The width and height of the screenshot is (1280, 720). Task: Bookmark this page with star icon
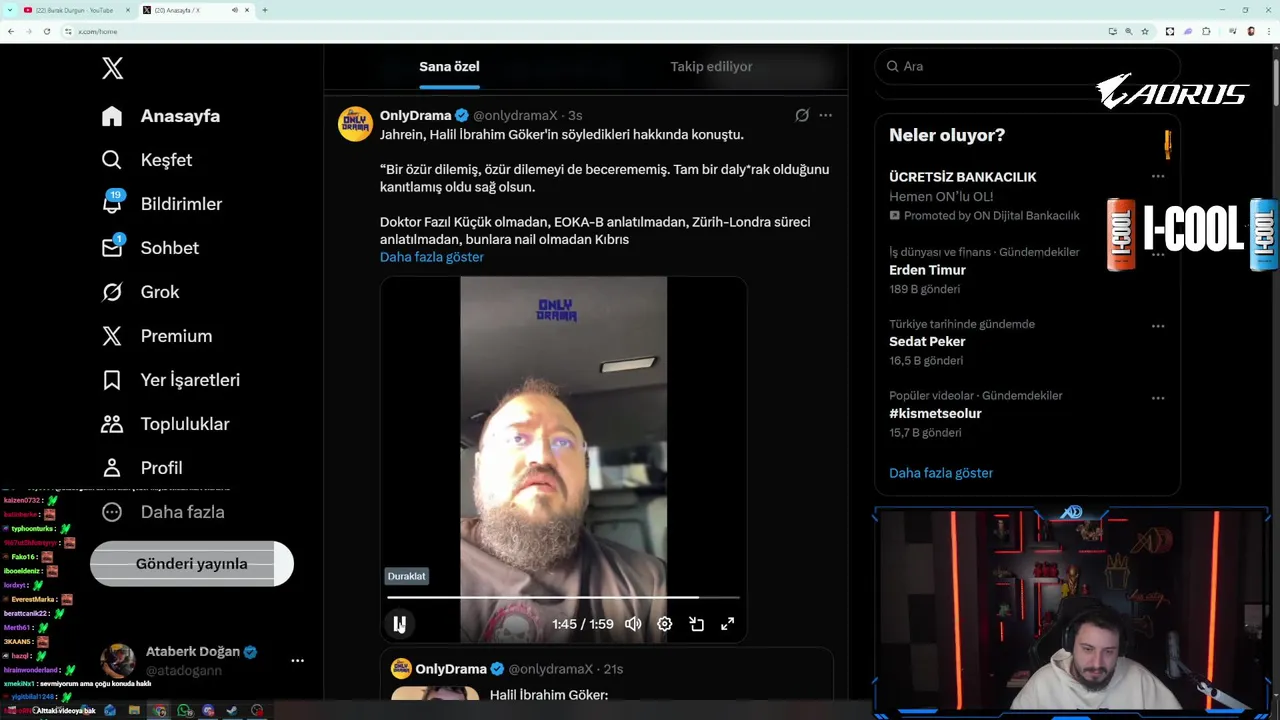pos(1145,31)
